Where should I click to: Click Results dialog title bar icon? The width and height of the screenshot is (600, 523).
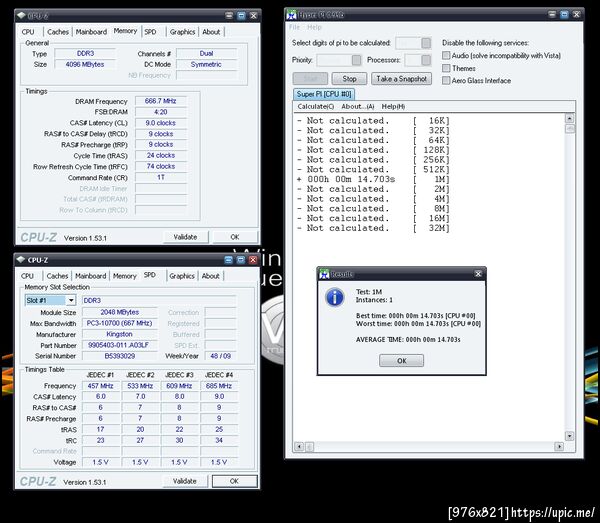[324, 274]
